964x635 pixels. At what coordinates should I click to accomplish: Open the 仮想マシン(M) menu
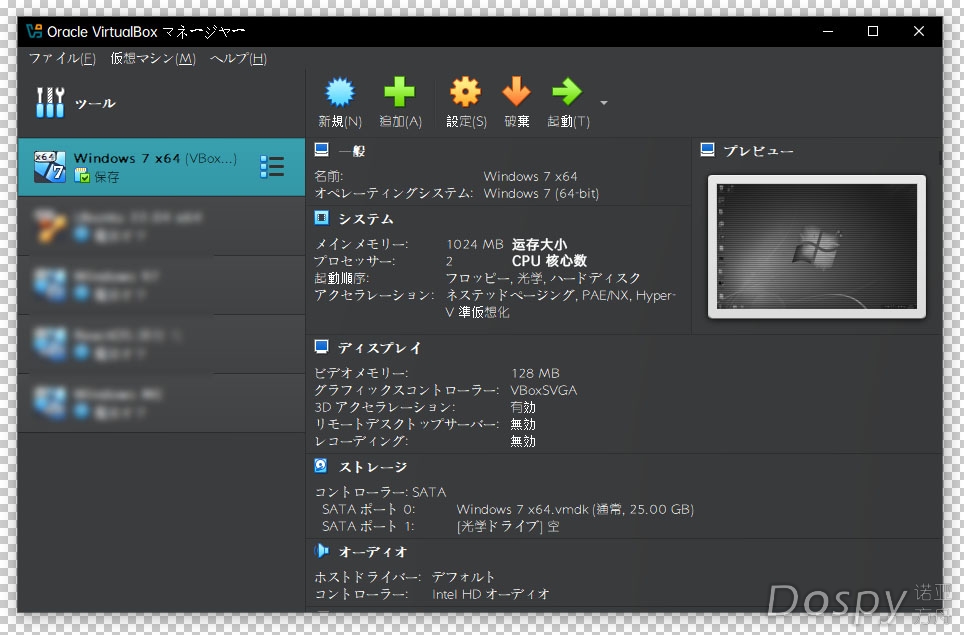pyautogui.click(x=153, y=58)
